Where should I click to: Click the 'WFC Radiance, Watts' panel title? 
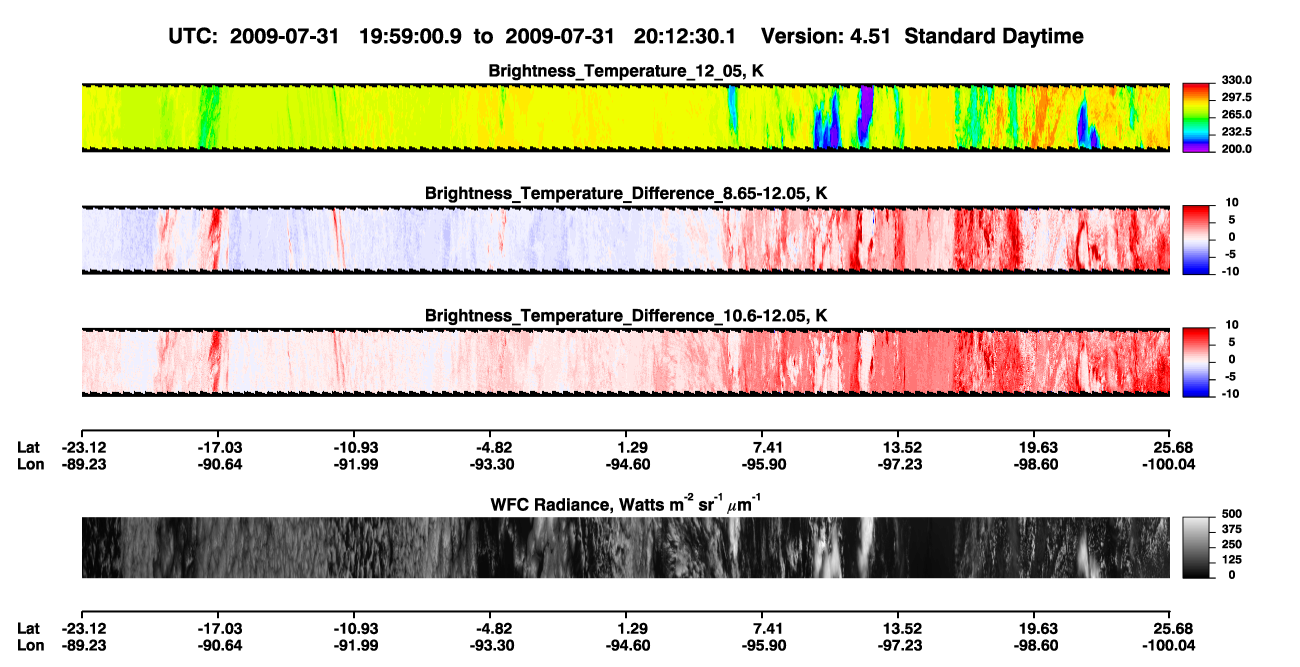(626, 503)
